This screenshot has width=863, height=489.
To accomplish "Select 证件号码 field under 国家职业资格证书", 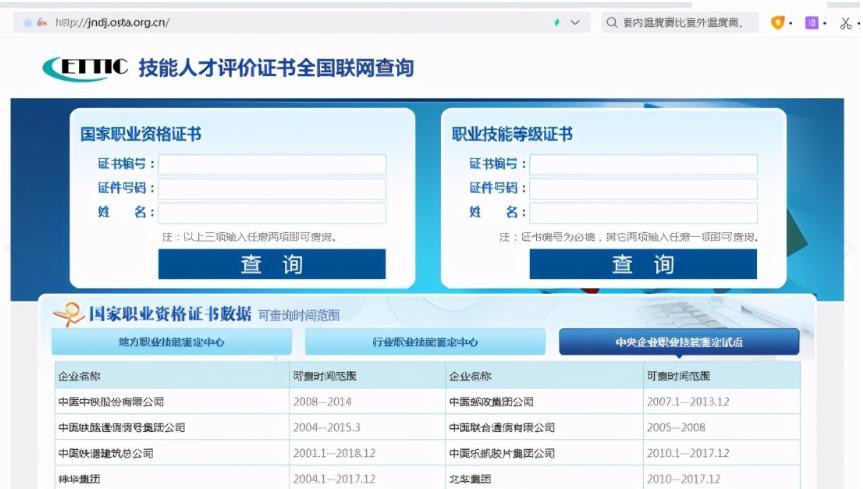I will pos(272,188).
